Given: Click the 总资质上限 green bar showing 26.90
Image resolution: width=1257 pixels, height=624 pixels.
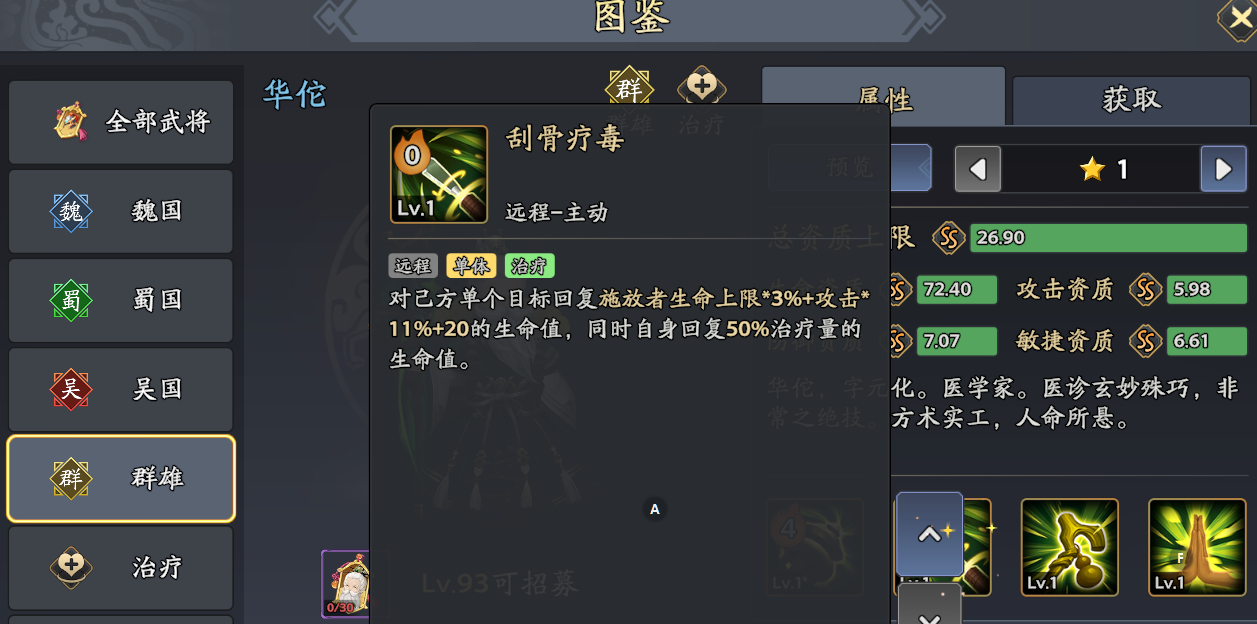Looking at the screenshot, I should [x=1109, y=238].
